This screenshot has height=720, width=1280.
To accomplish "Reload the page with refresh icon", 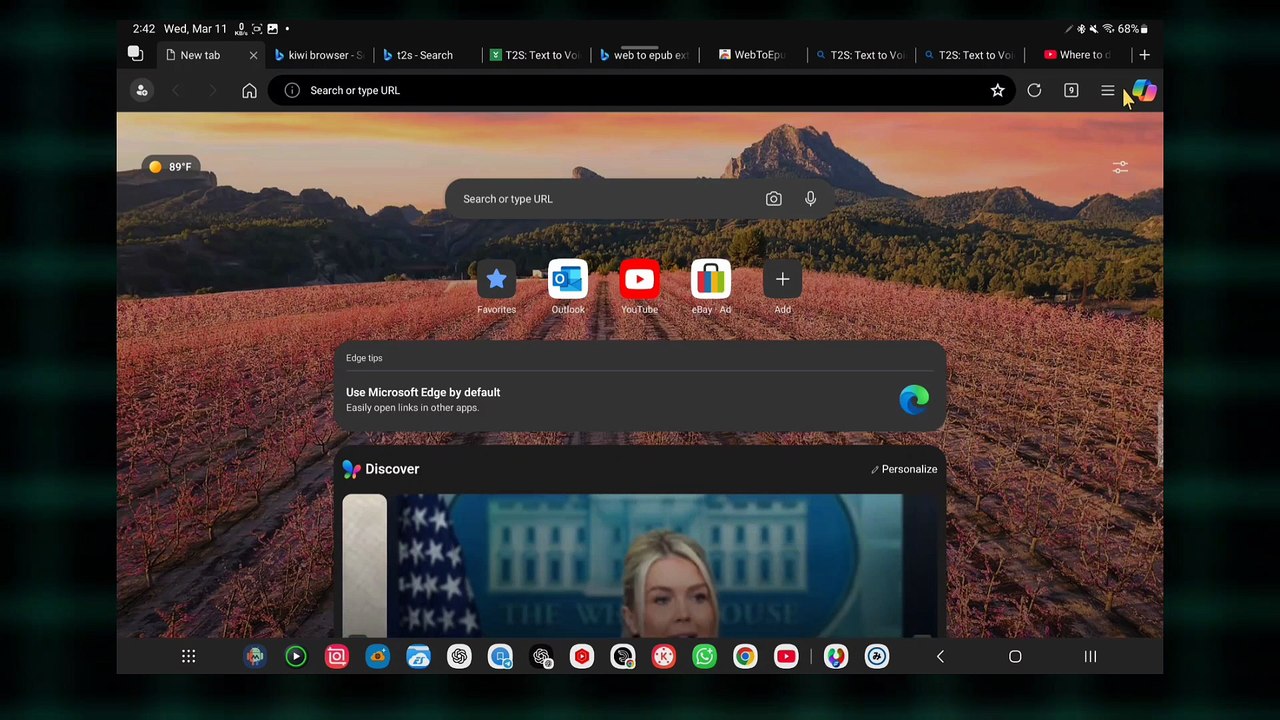I will tap(1034, 91).
